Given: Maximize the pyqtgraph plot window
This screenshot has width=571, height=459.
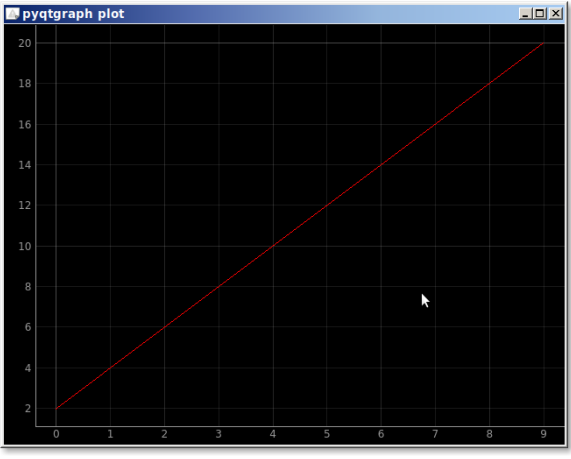Looking at the screenshot, I should click(x=540, y=14).
